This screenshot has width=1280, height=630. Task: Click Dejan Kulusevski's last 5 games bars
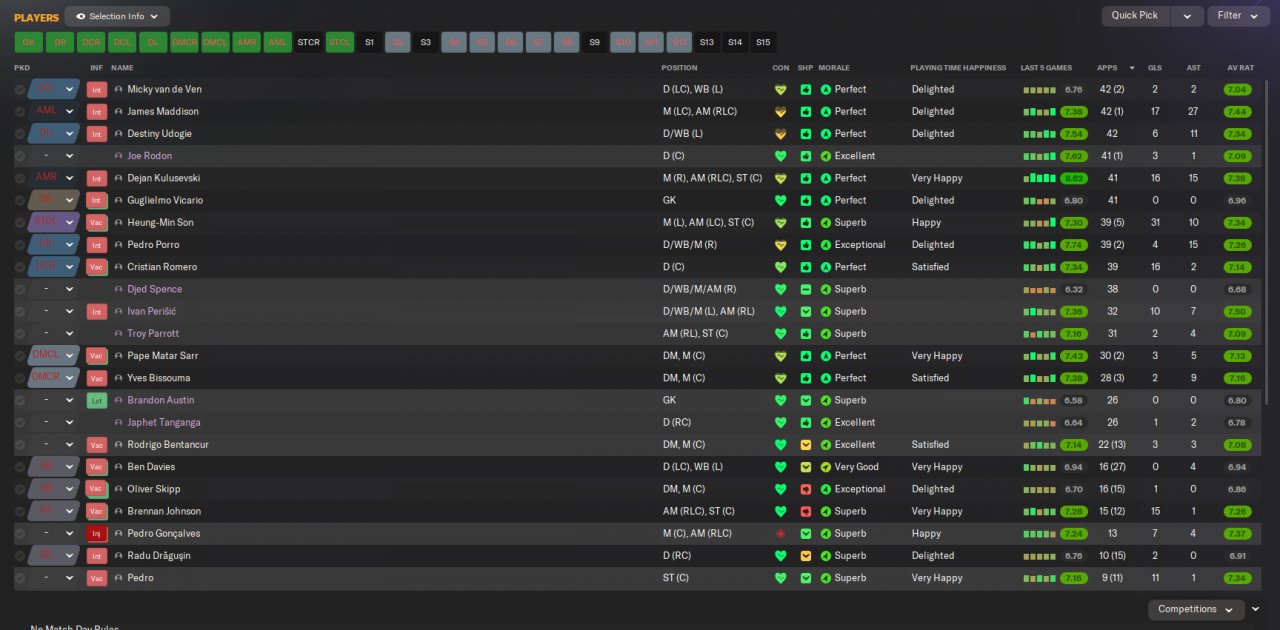point(1039,179)
